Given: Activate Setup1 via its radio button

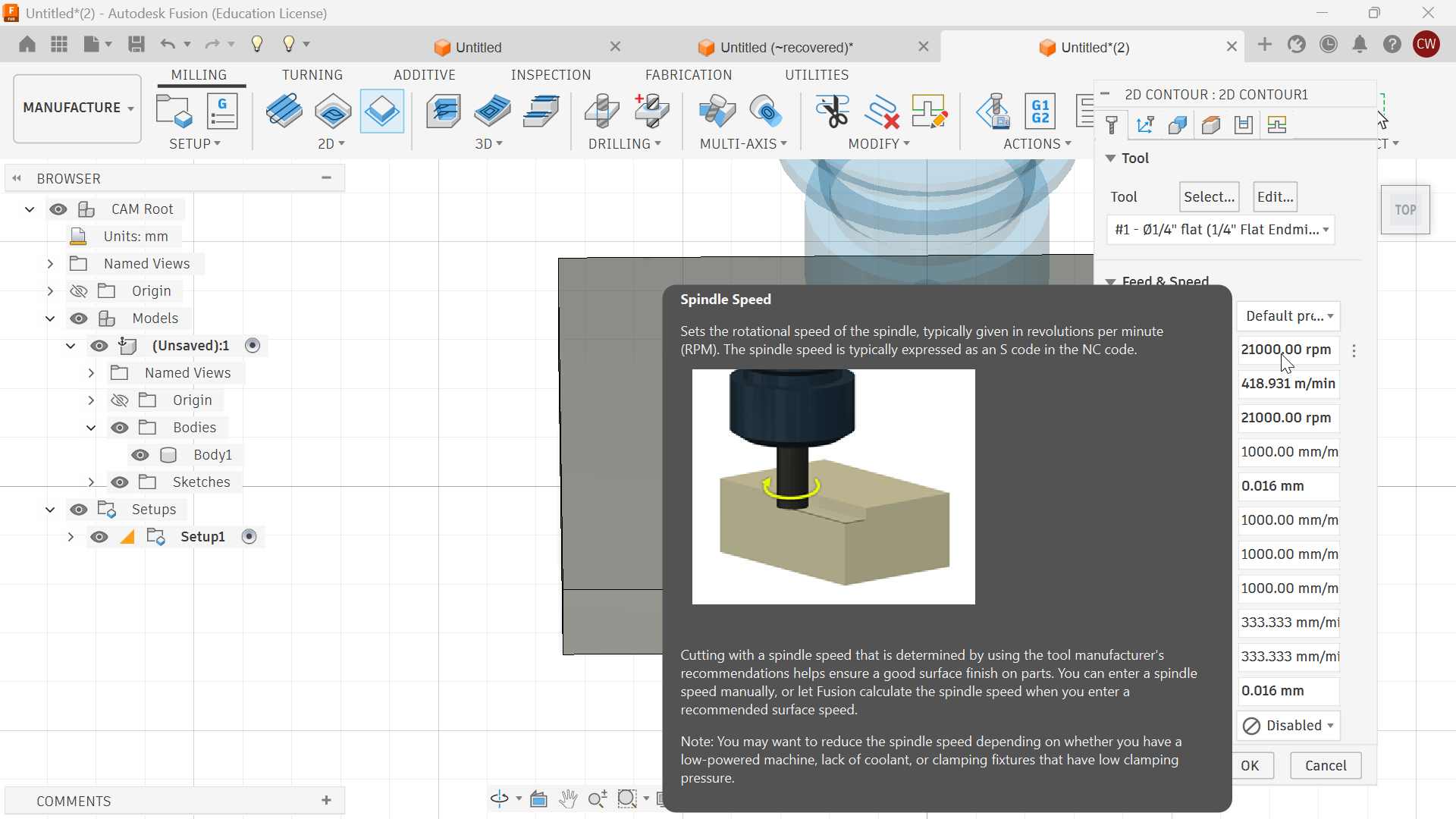Looking at the screenshot, I should coord(249,537).
